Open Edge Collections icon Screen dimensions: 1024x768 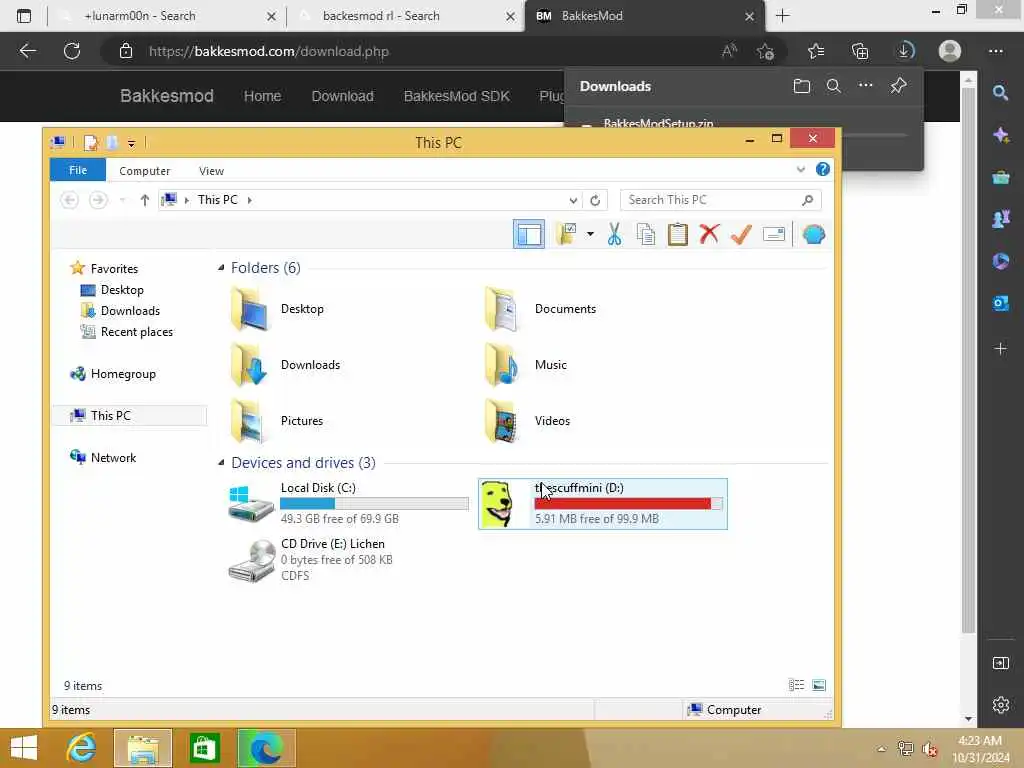coord(860,51)
